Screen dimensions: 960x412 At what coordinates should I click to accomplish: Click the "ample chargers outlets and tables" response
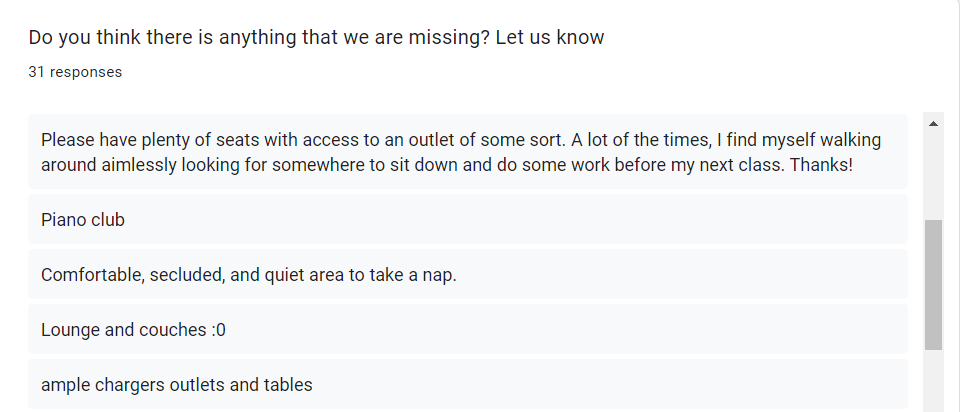tap(468, 384)
